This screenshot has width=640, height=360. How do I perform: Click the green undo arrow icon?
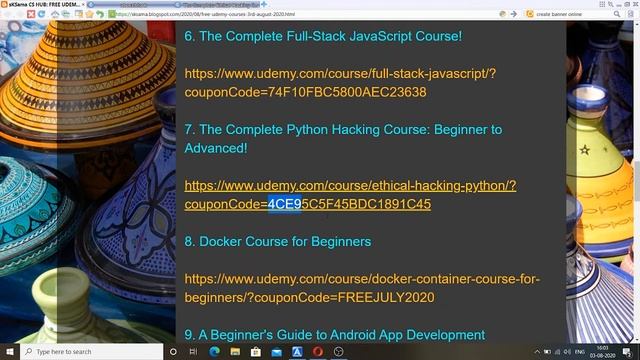click(100, 14)
